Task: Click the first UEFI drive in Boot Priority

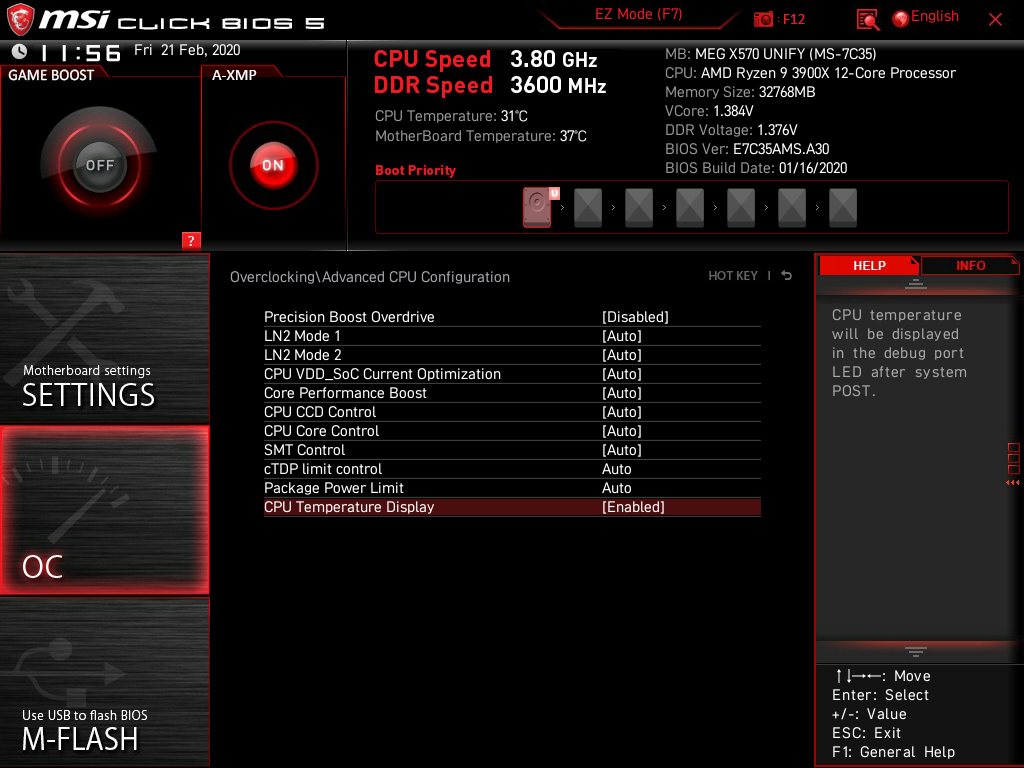Action: [x=537, y=207]
